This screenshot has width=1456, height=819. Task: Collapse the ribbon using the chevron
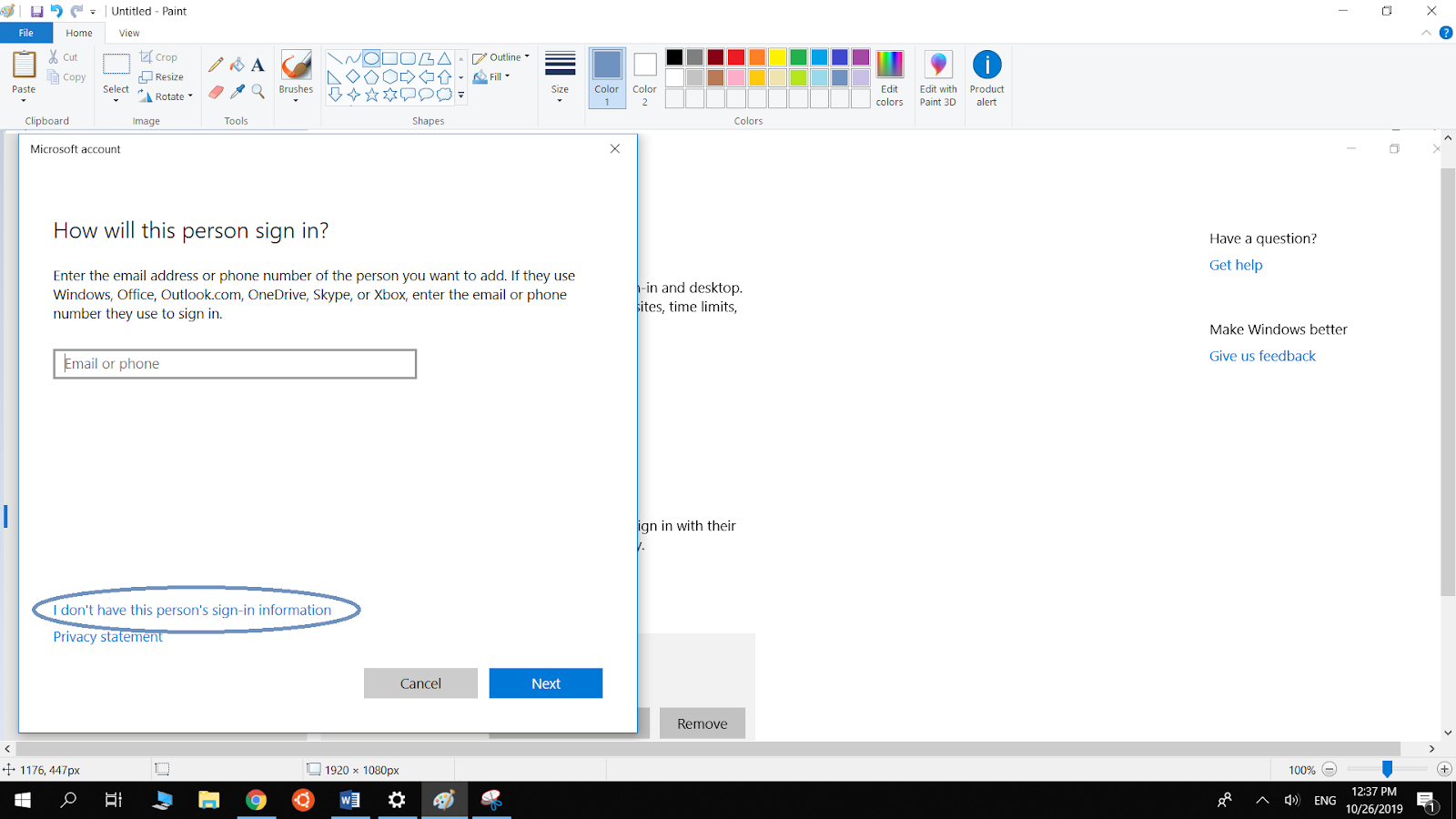(1426, 33)
